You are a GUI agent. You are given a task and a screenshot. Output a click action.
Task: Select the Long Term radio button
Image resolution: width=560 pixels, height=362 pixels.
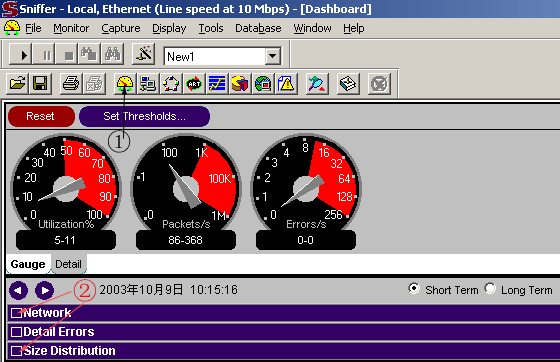tap(490, 288)
